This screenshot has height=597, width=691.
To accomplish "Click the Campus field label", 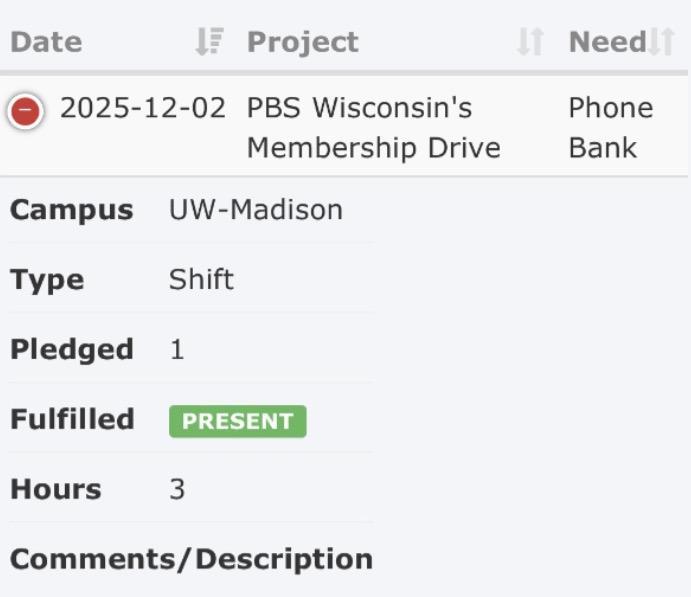I will (71, 210).
